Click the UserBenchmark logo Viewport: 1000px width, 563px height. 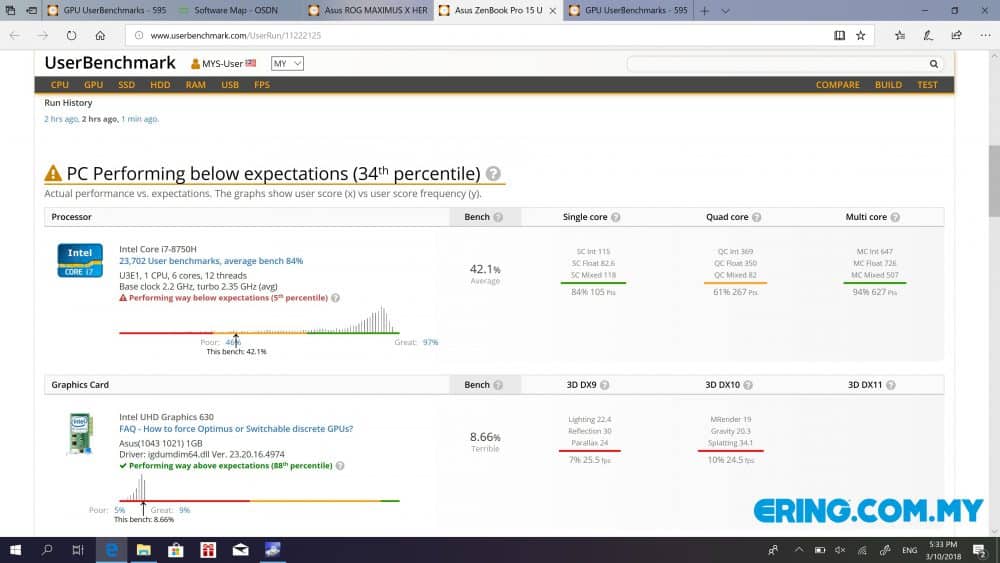tap(110, 63)
